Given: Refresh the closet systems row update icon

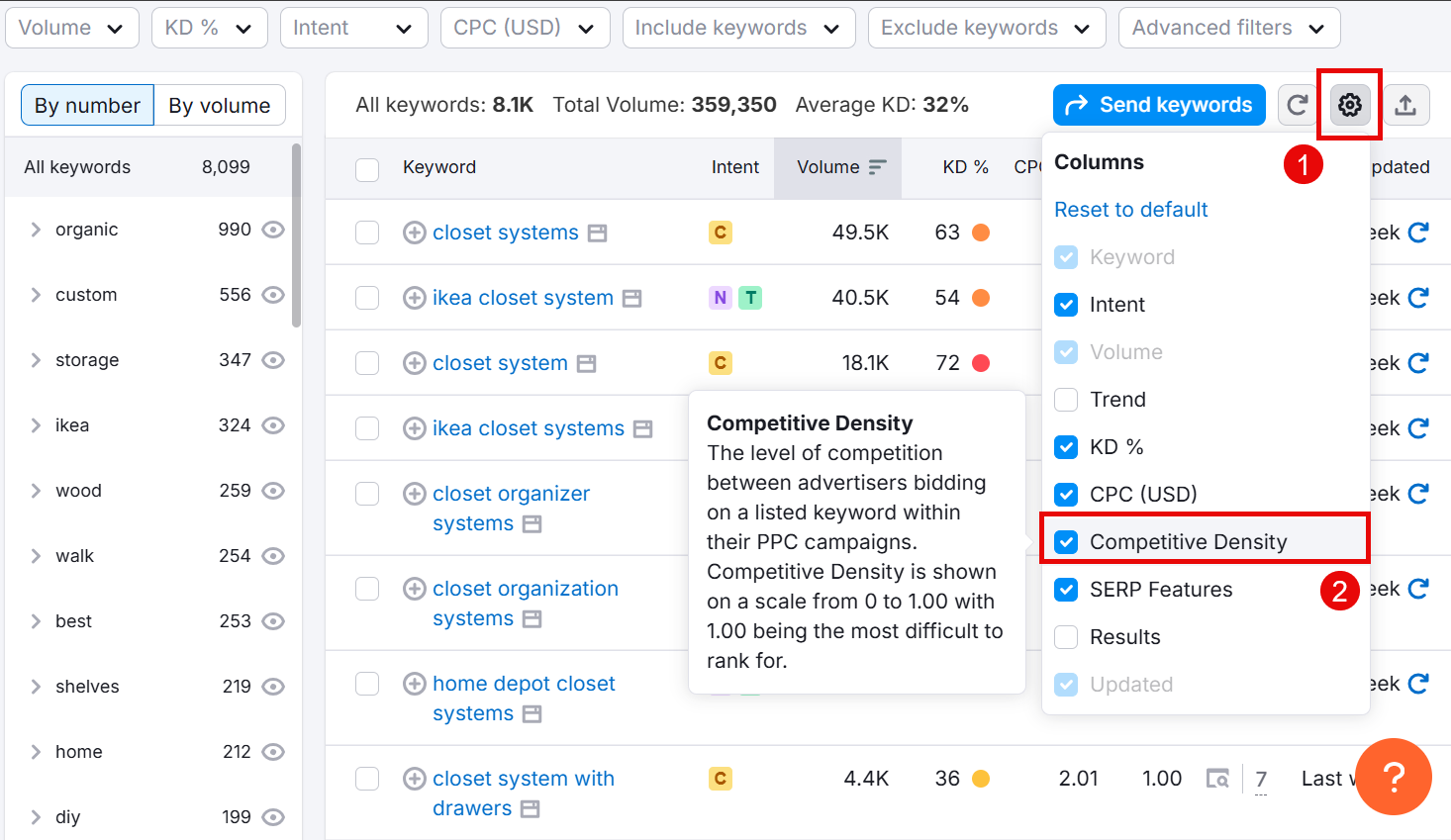Looking at the screenshot, I should click(x=1418, y=233).
